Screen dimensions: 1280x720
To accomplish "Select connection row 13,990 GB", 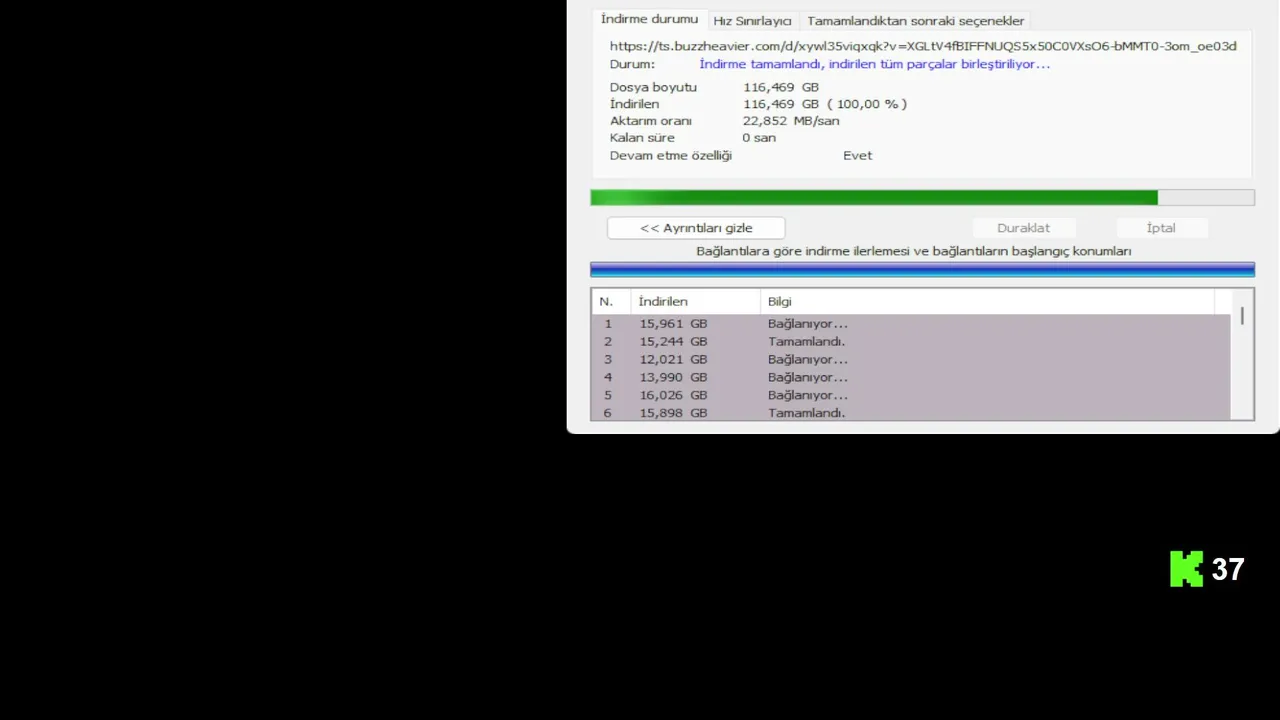I will tap(911, 377).
